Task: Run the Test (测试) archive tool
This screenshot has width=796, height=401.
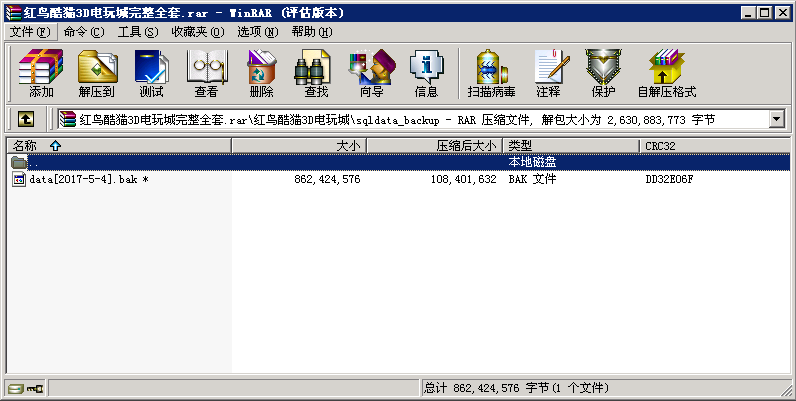Action: 151,74
